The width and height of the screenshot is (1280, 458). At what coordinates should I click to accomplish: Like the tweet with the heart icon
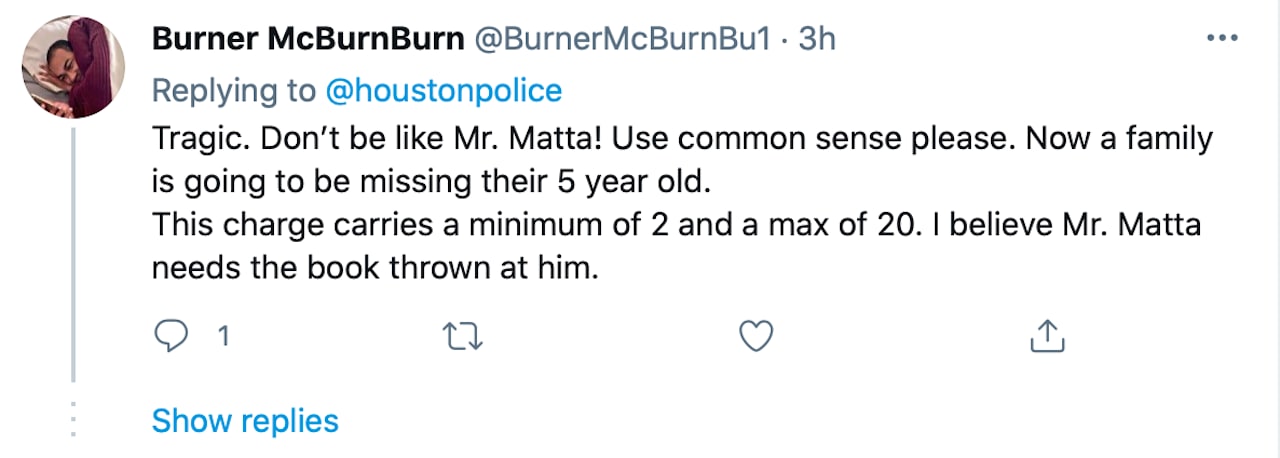pyautogui.click(x=756, y=337)
